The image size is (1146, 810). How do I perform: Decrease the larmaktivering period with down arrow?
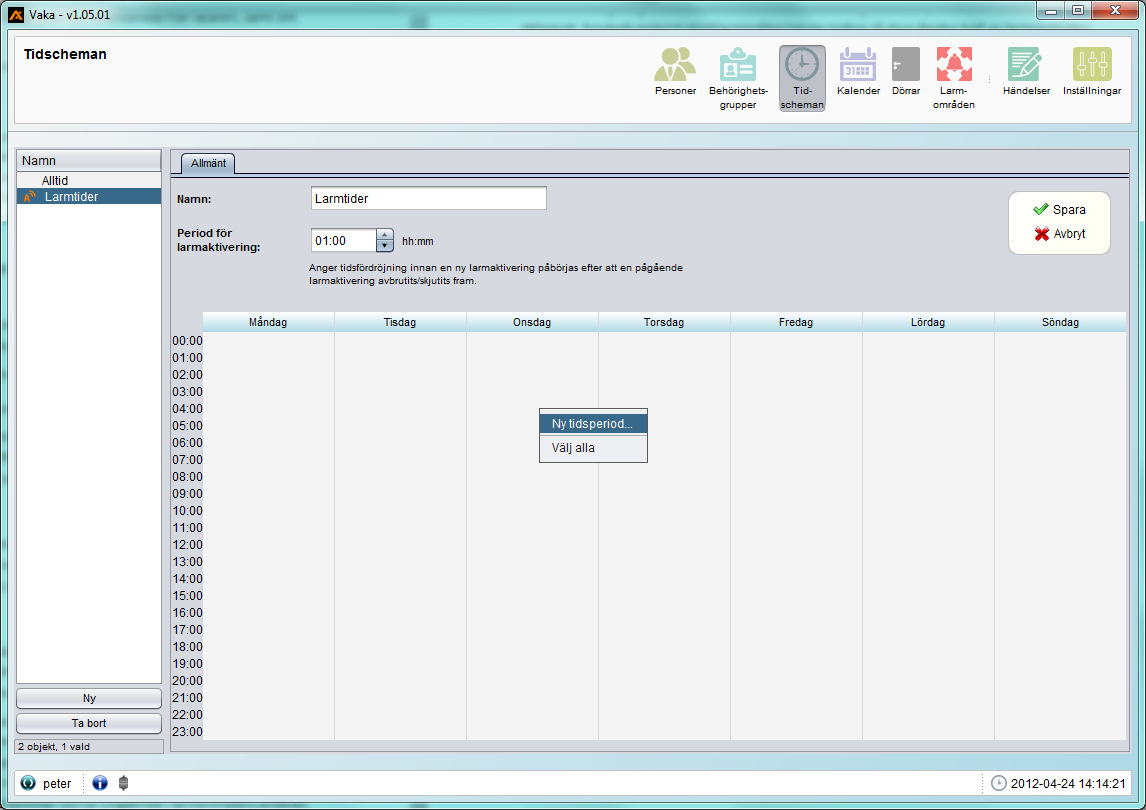click(384, 246)
